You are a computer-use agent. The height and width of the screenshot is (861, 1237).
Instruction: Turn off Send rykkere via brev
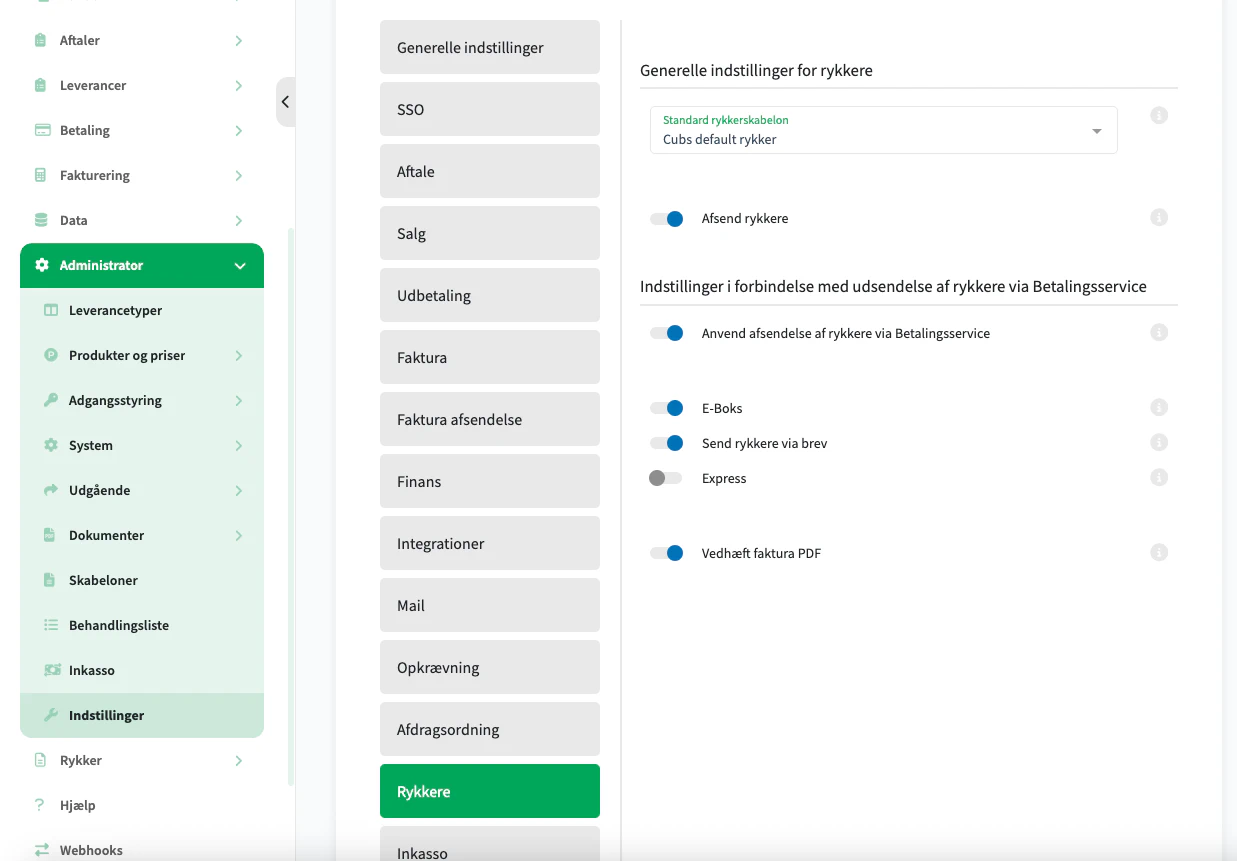coord(666,443)
